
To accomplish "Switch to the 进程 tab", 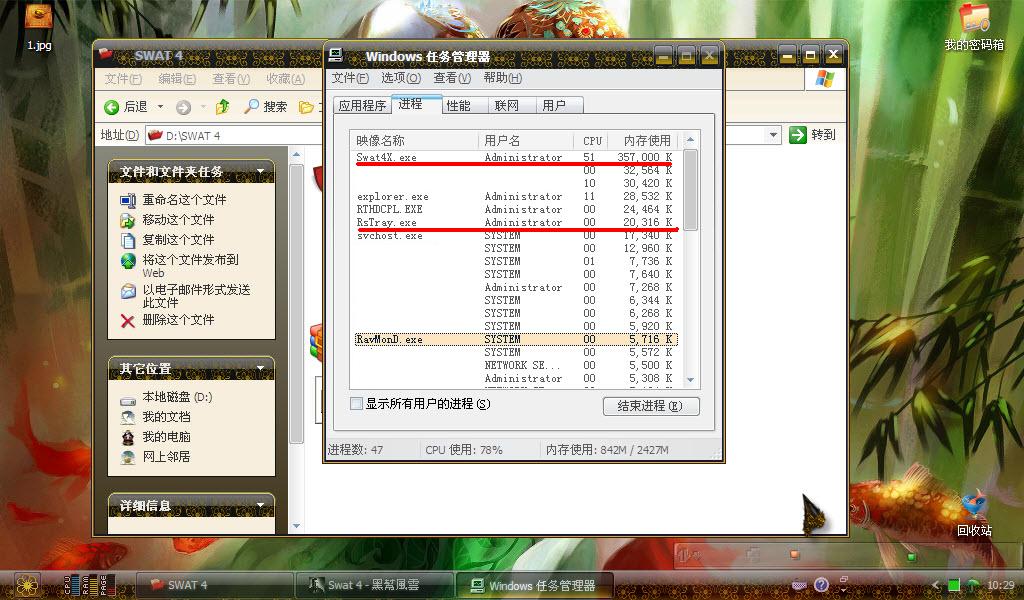I will (417, 104).
